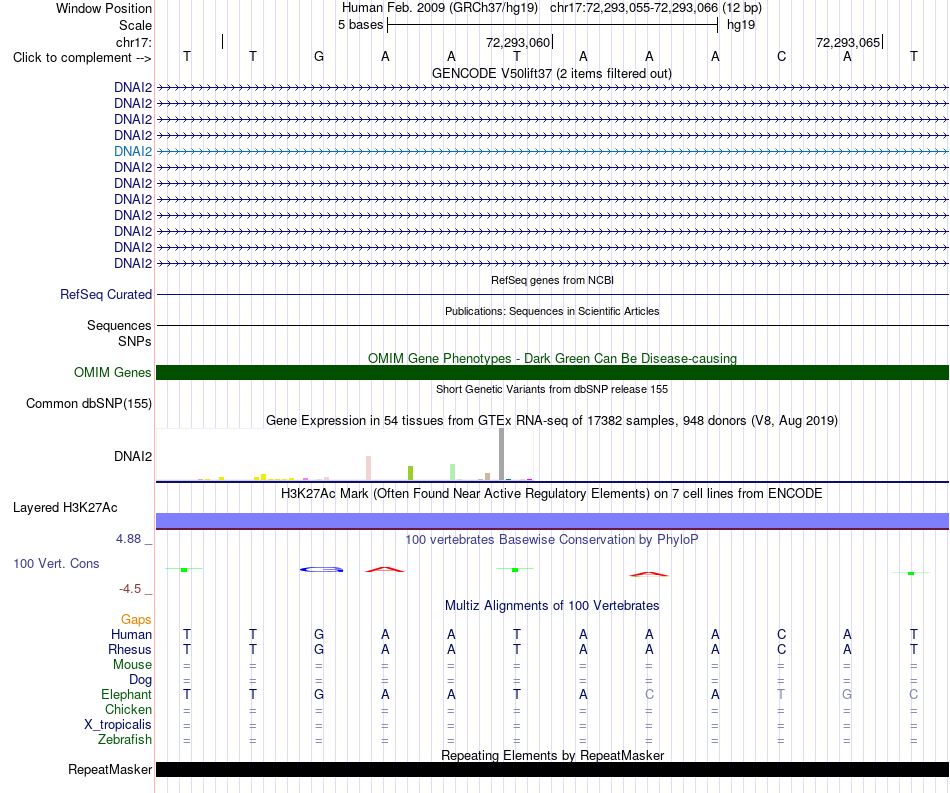
Task: Open 'Repeating Elements by RepeatMasker' track title
Action: coord(552,755)
